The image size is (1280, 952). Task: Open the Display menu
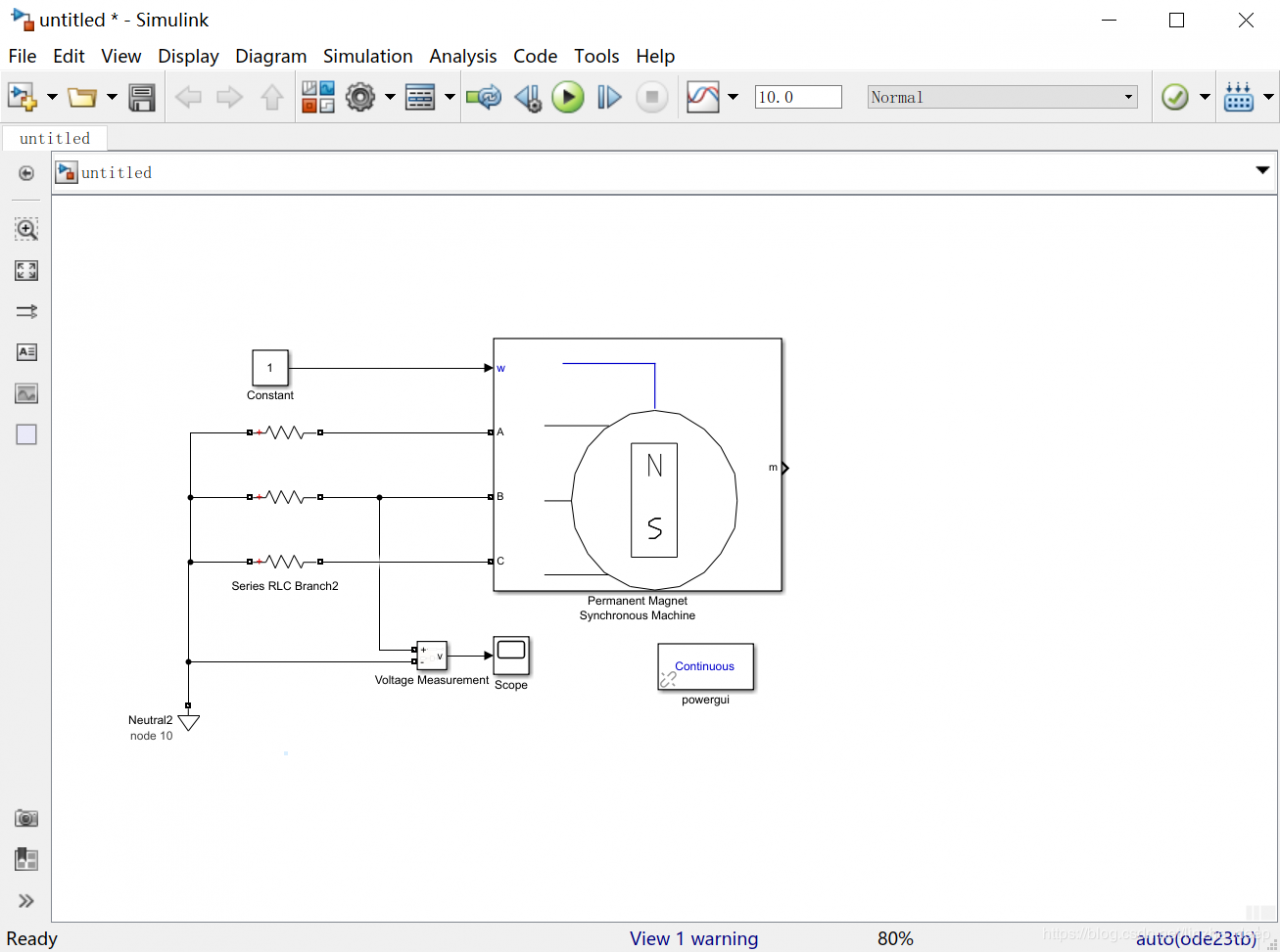(x=188, y=56)
